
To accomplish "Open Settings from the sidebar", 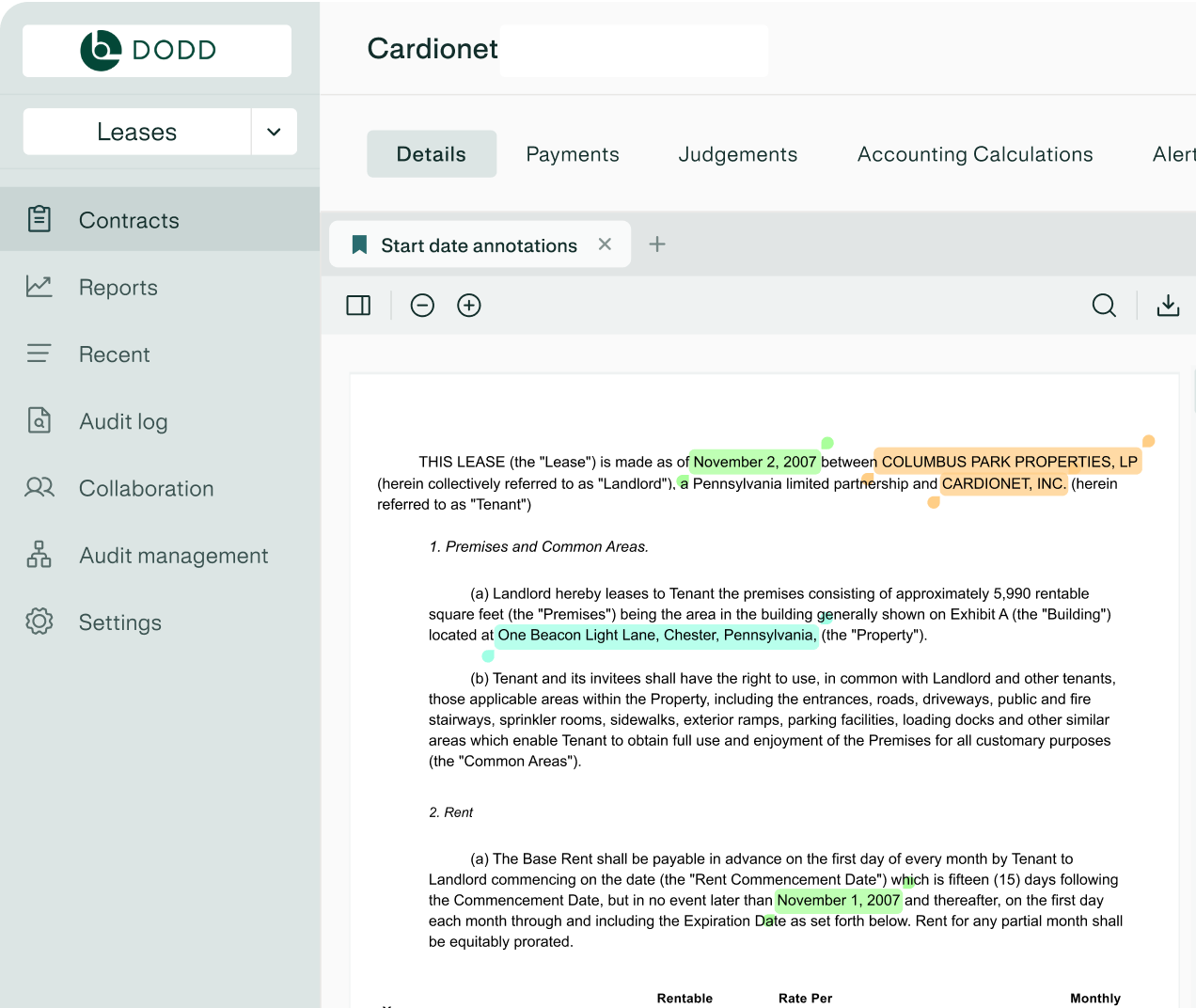I will [x=120, y=622].
